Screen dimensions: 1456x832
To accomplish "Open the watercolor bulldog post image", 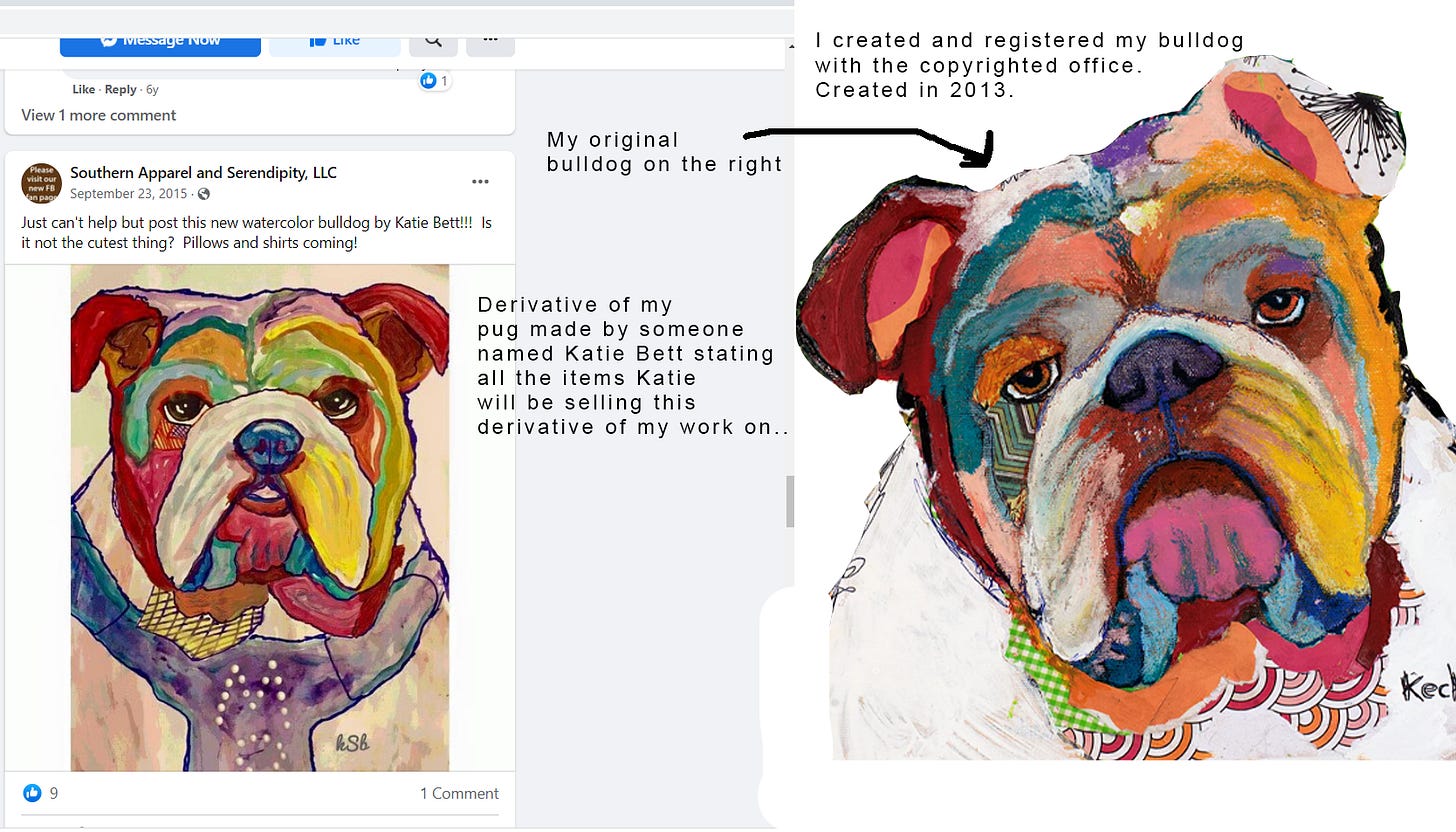I will pos(260,517).
